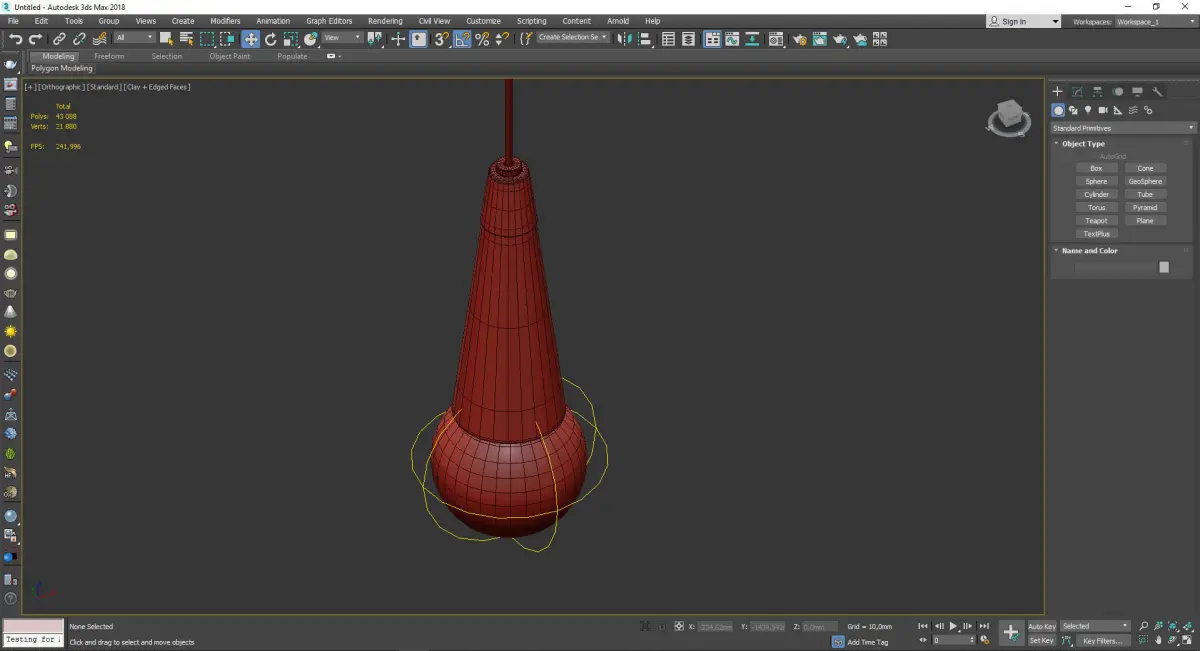Viewport: 1200px width, 651px height.
Task: Click the ViewCube in the viewport
Action: click(x=1009, y=118)
